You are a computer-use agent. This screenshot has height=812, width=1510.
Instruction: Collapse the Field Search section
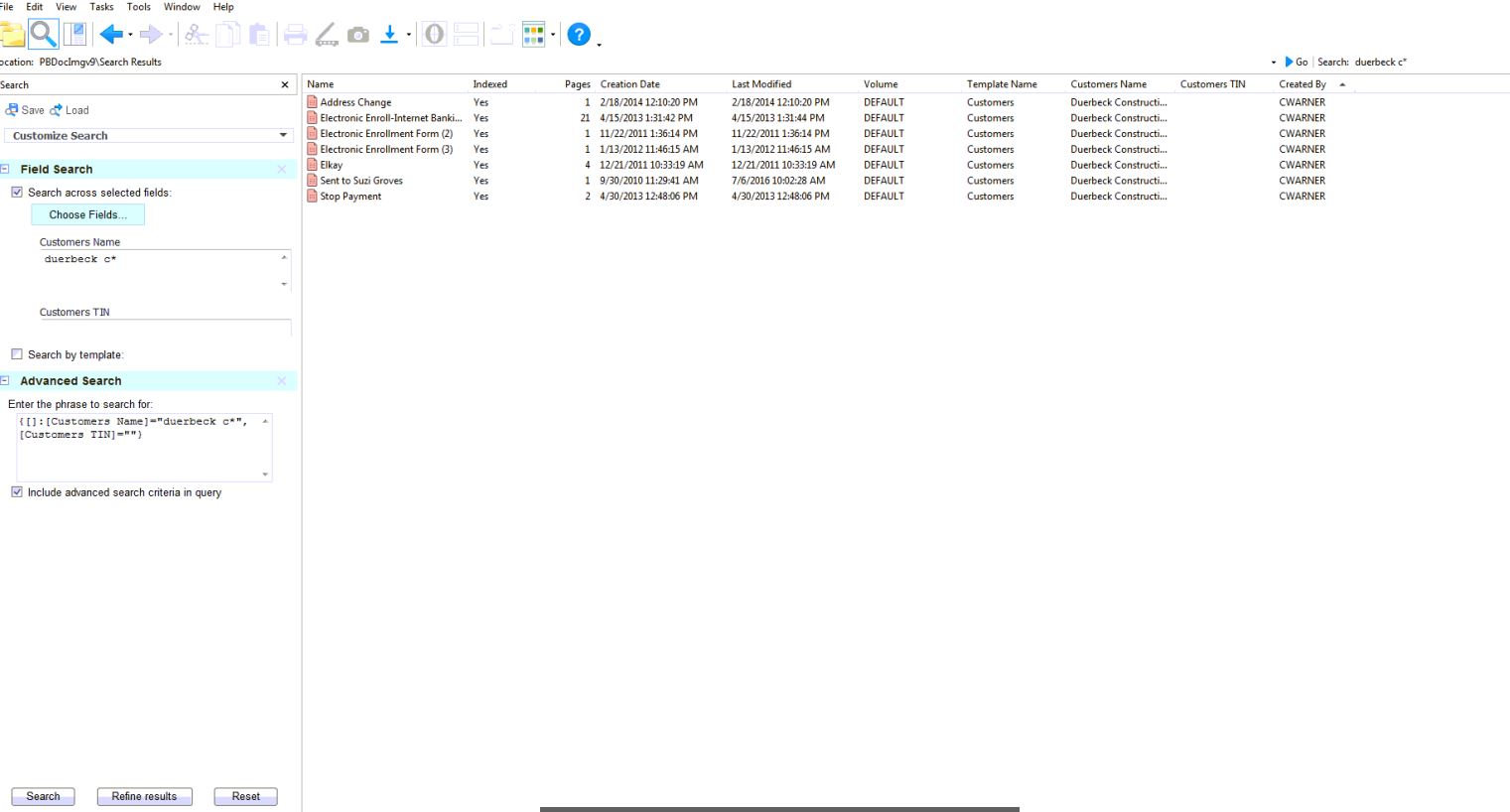[5, 170]
